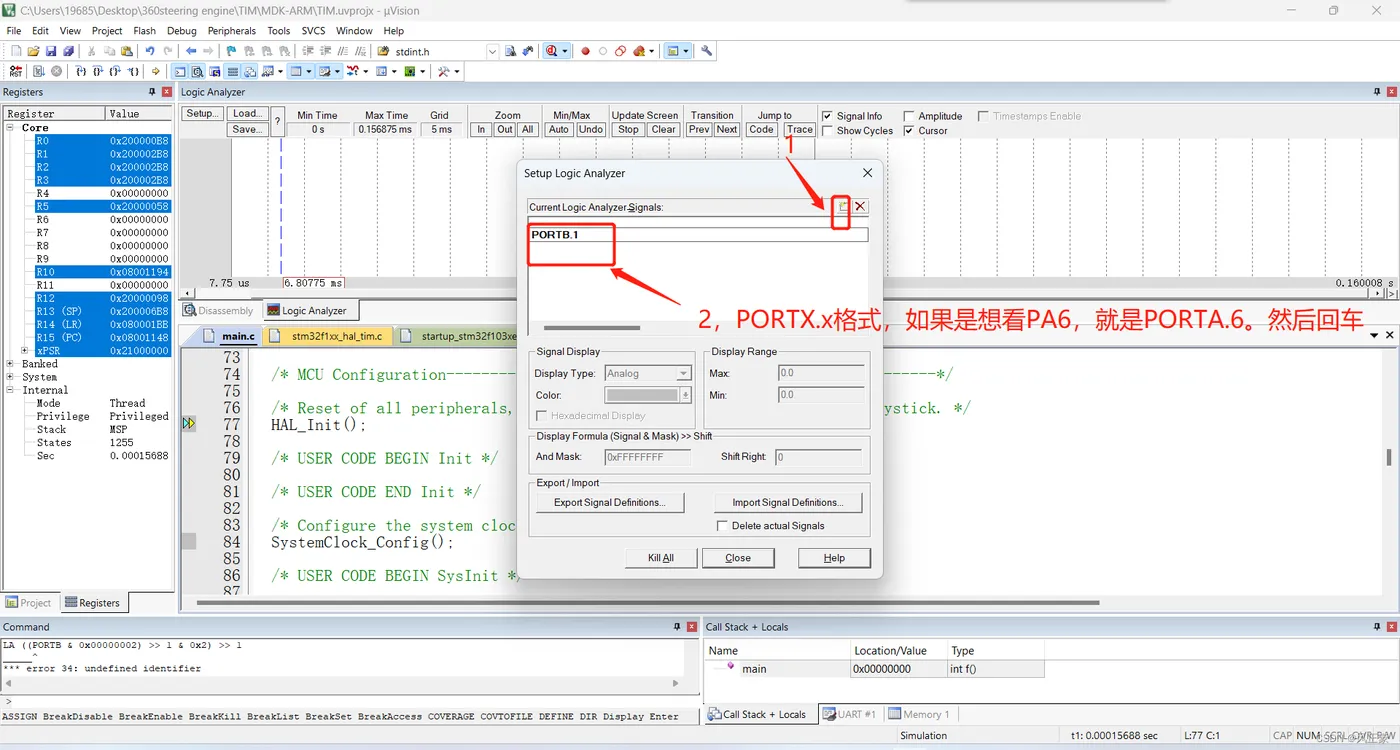Screen dimensions: 1400x750
Task: Click the Close button in Setup dialog
Action: (x=738, y=558)
